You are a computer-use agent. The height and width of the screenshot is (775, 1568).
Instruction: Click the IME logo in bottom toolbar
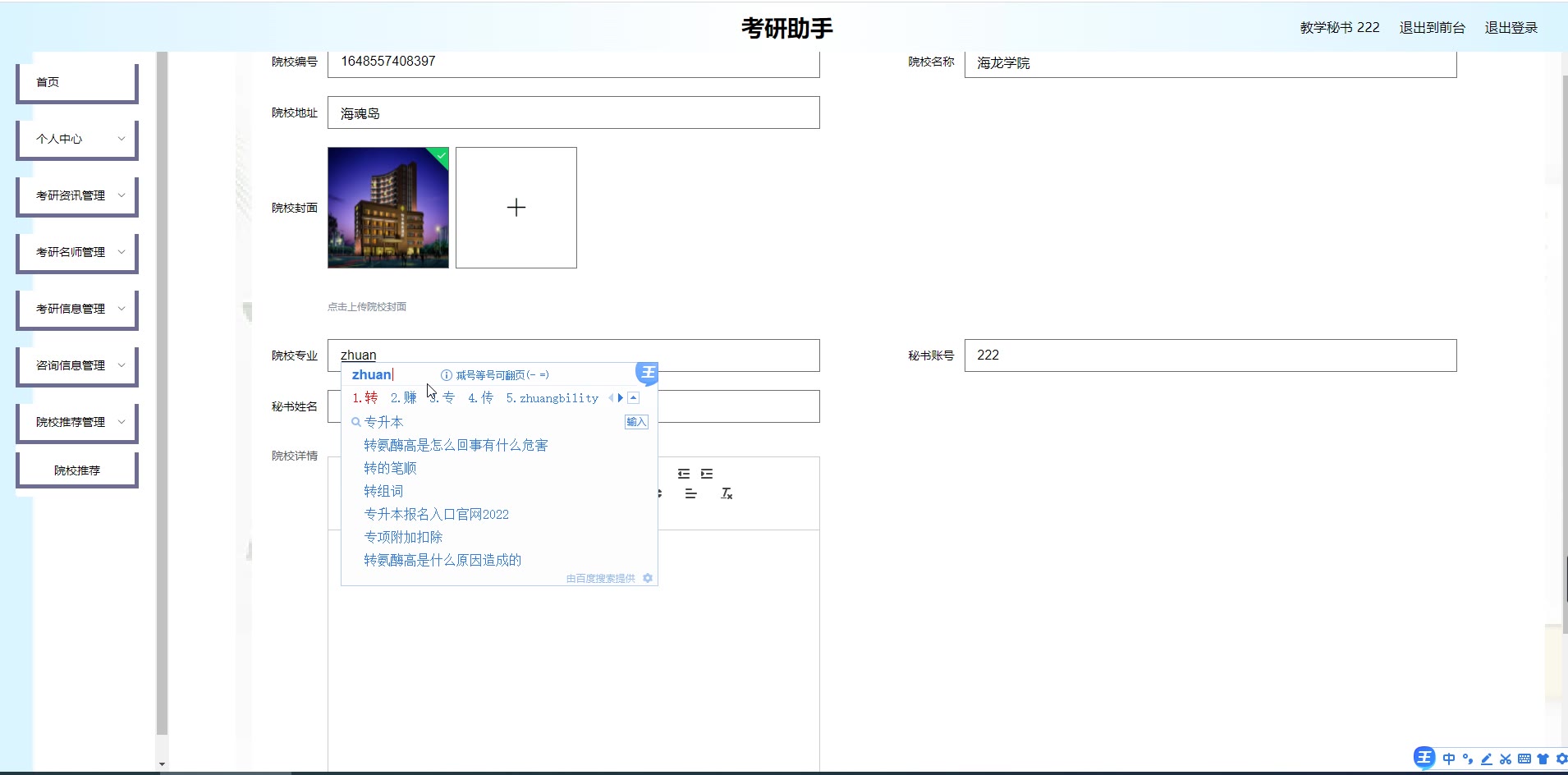(1424, 758)
